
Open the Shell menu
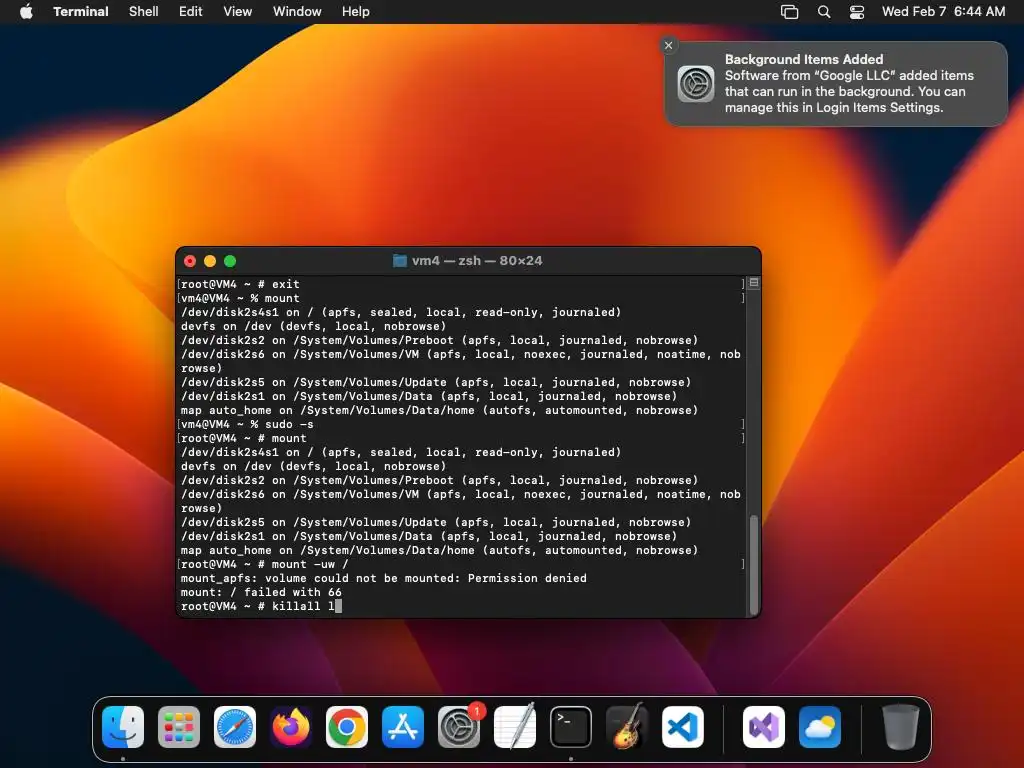pos(144,12)
